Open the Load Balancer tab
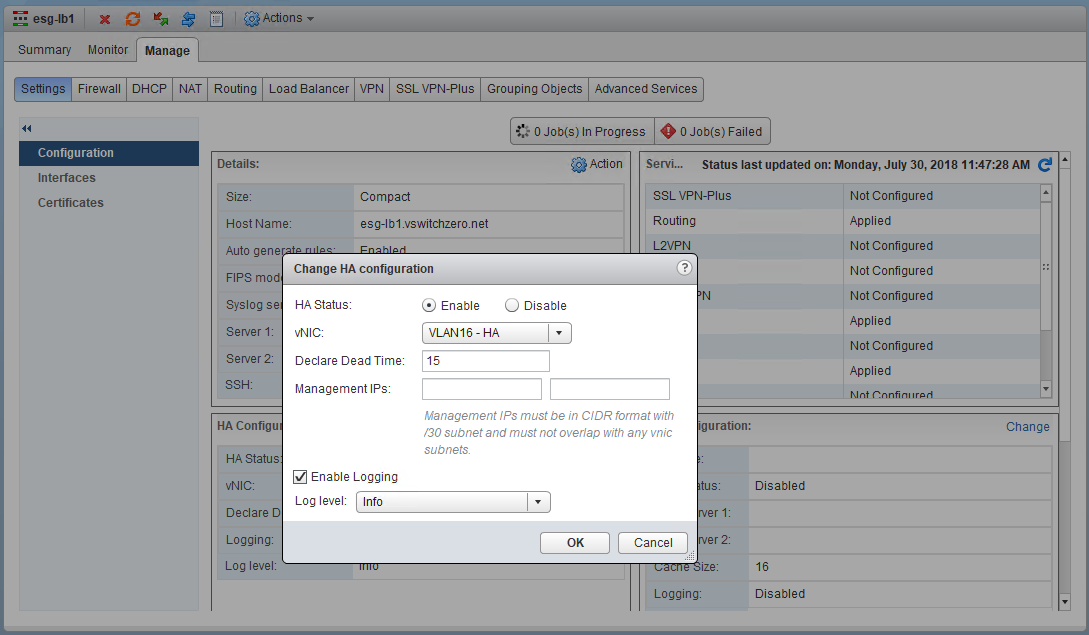 (309, 89)
